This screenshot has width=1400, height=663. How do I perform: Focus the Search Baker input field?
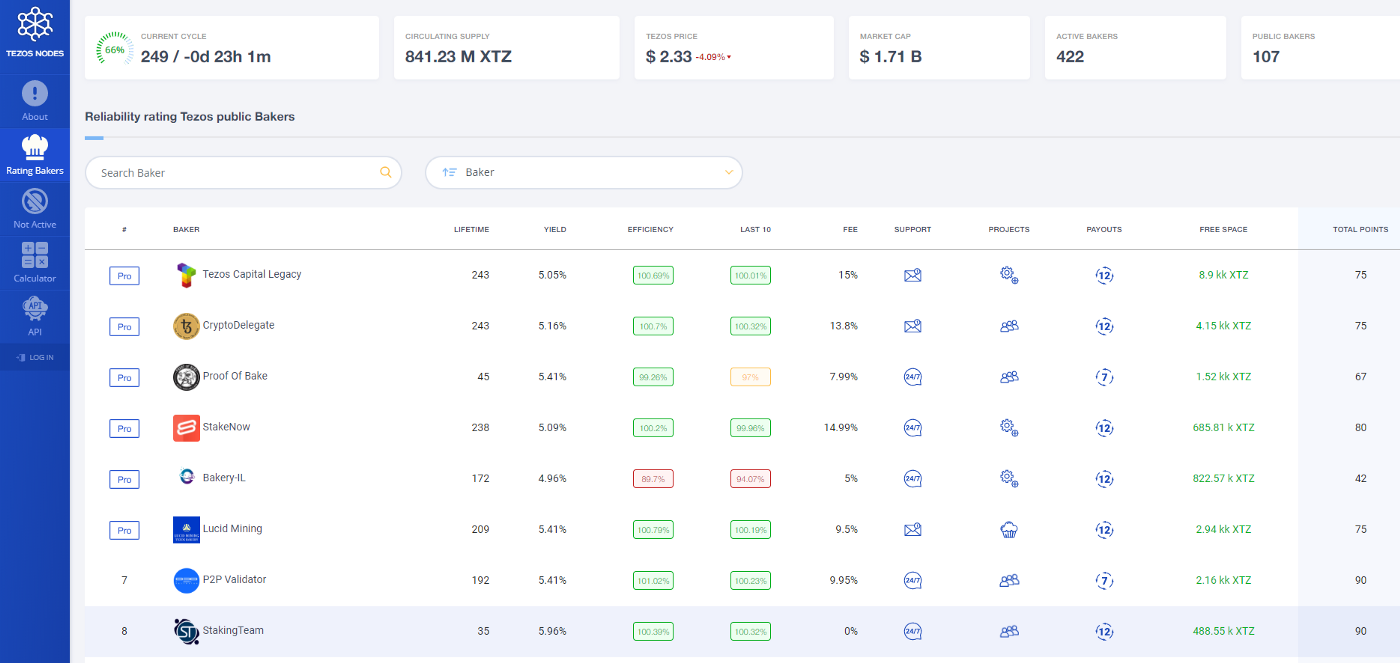[243, 172]
